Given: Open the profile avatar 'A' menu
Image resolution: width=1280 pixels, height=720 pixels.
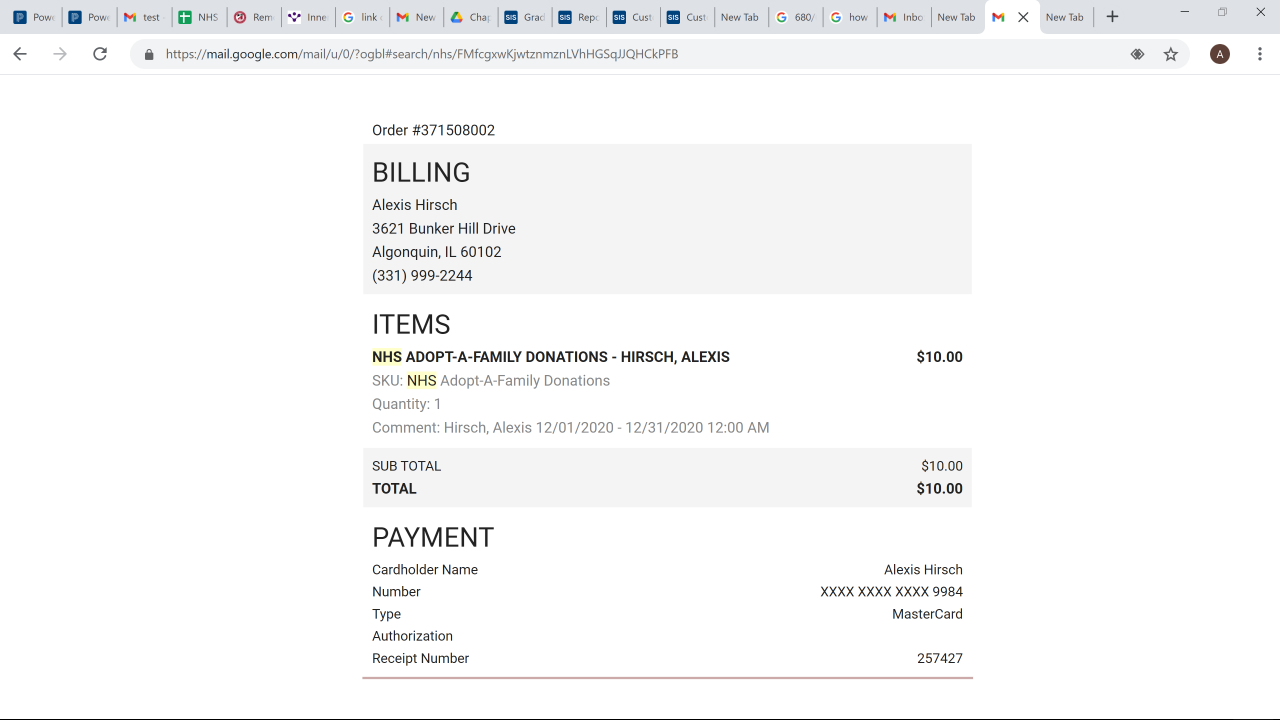Looking at the screenshot, I should point(1219,54).
